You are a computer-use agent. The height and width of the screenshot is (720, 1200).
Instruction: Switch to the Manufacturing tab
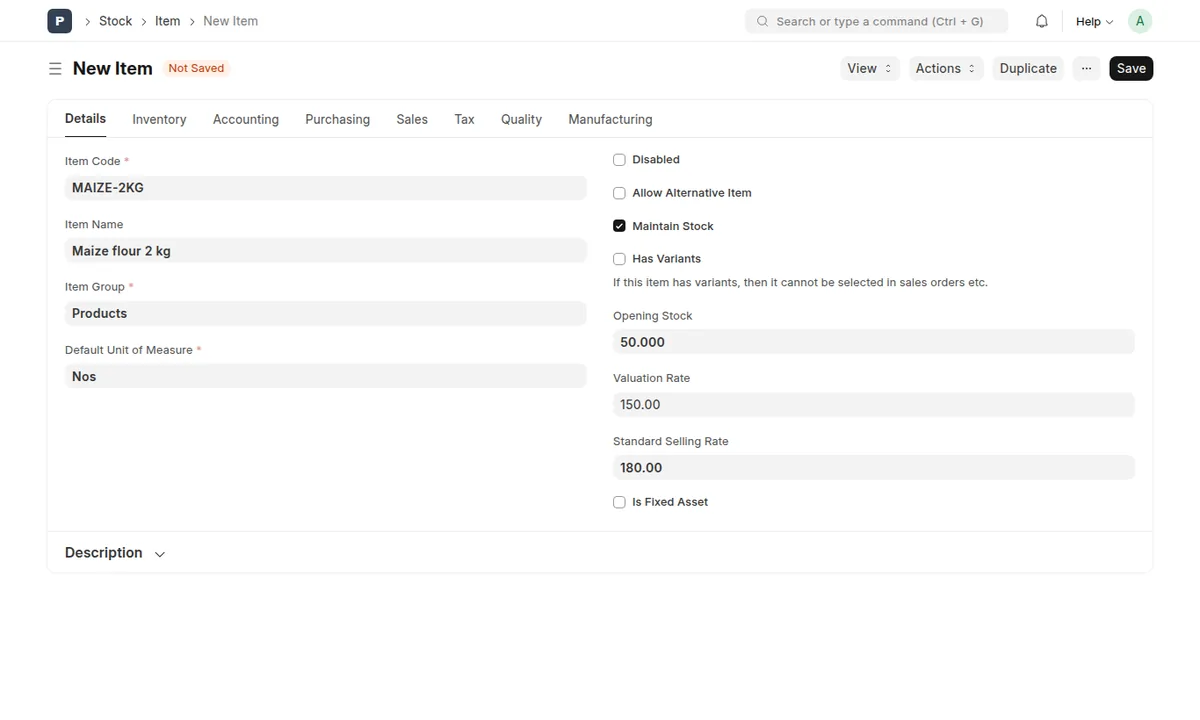tap(610, 119)
